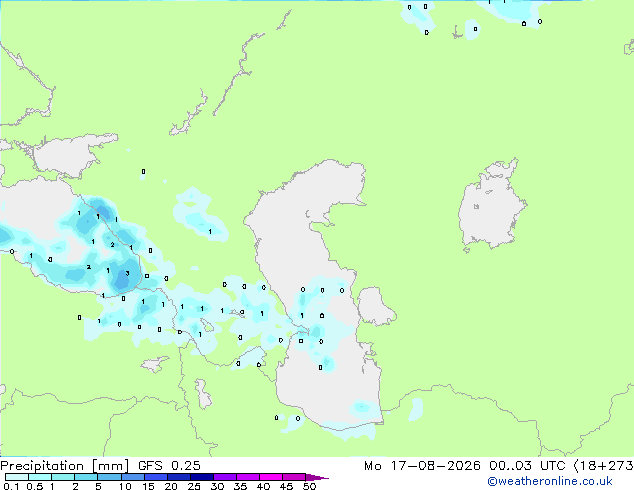Image resolution: width=634 pixels, height=490 pixels.
Task: Click the 'Precipitation [mm]' title text
Action: tap(64, 466)
